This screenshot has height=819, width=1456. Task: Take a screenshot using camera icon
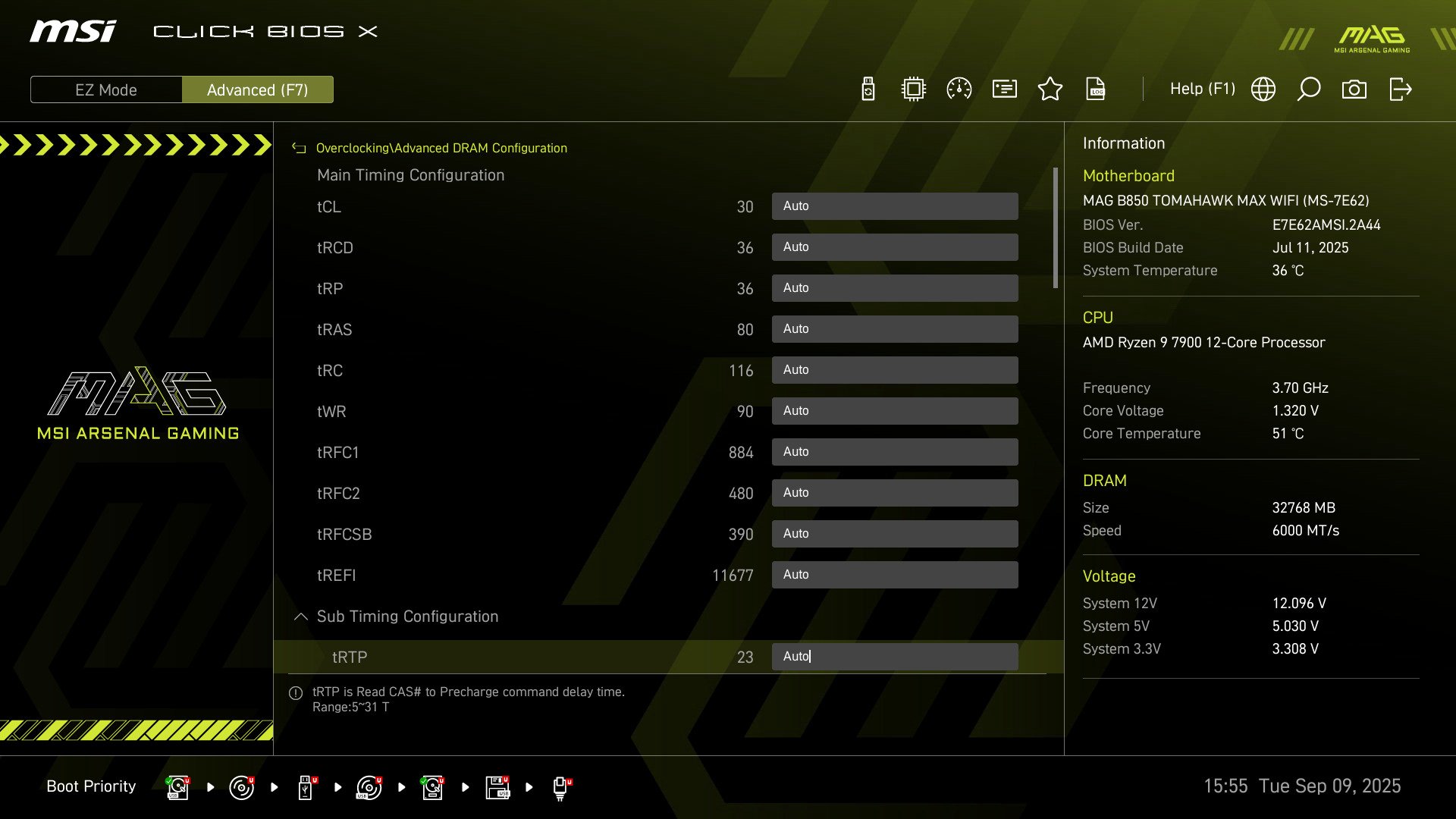coord(1355,89)
